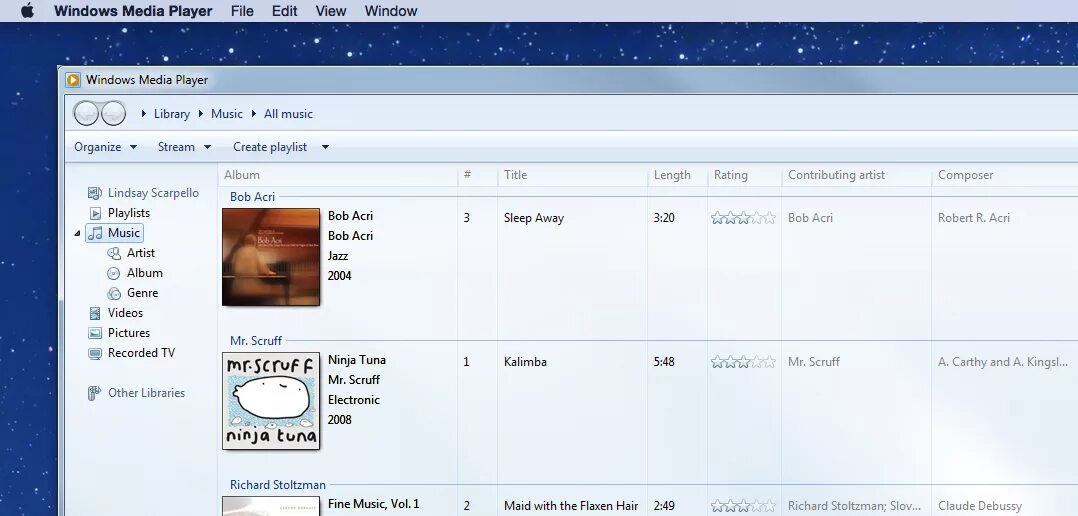Click the Windows Media Player title bar icon
Screen dimensions: 1078x516
73,80
